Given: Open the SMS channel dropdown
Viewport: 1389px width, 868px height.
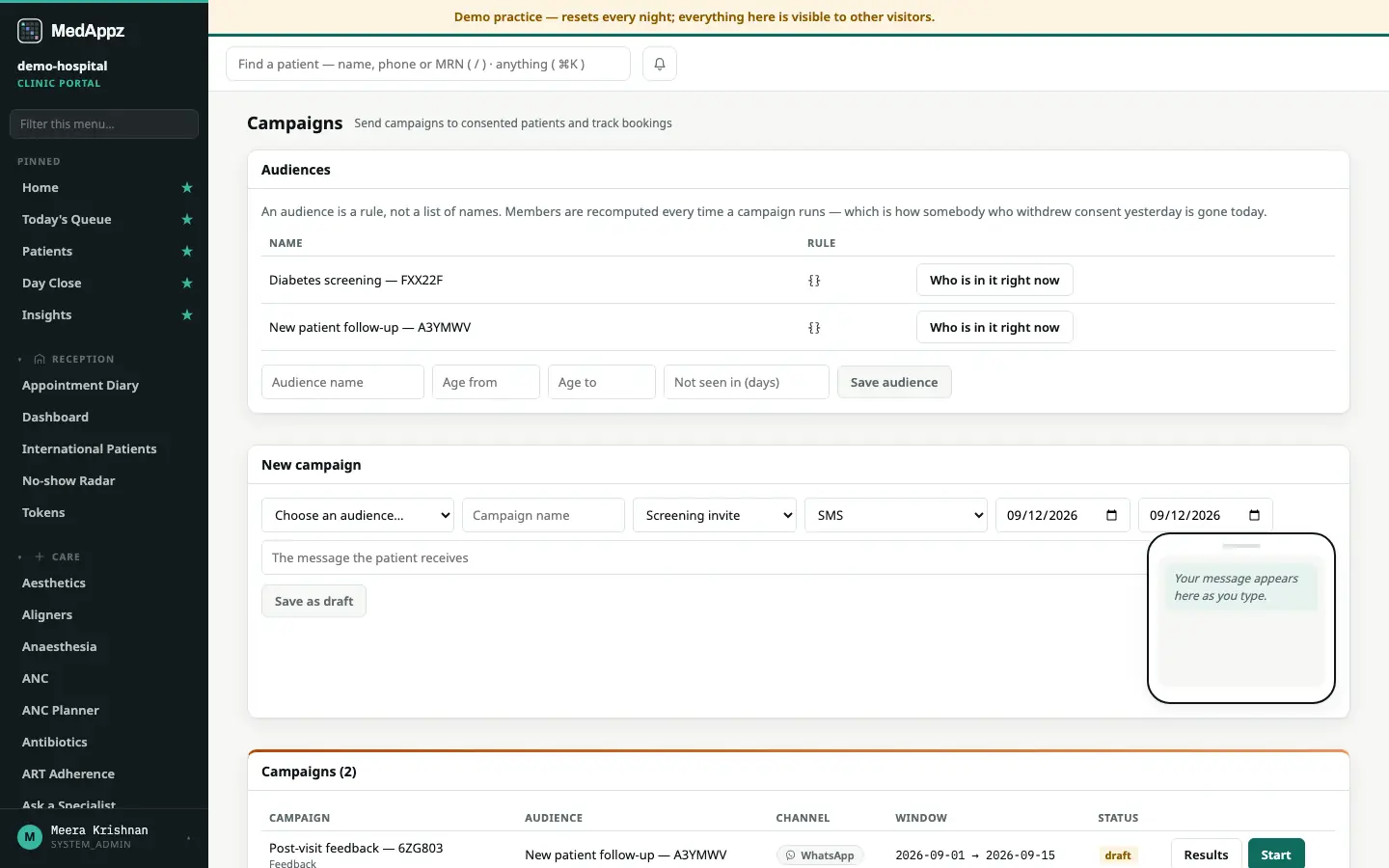Looking at the screenshot, I should point(896,515).
